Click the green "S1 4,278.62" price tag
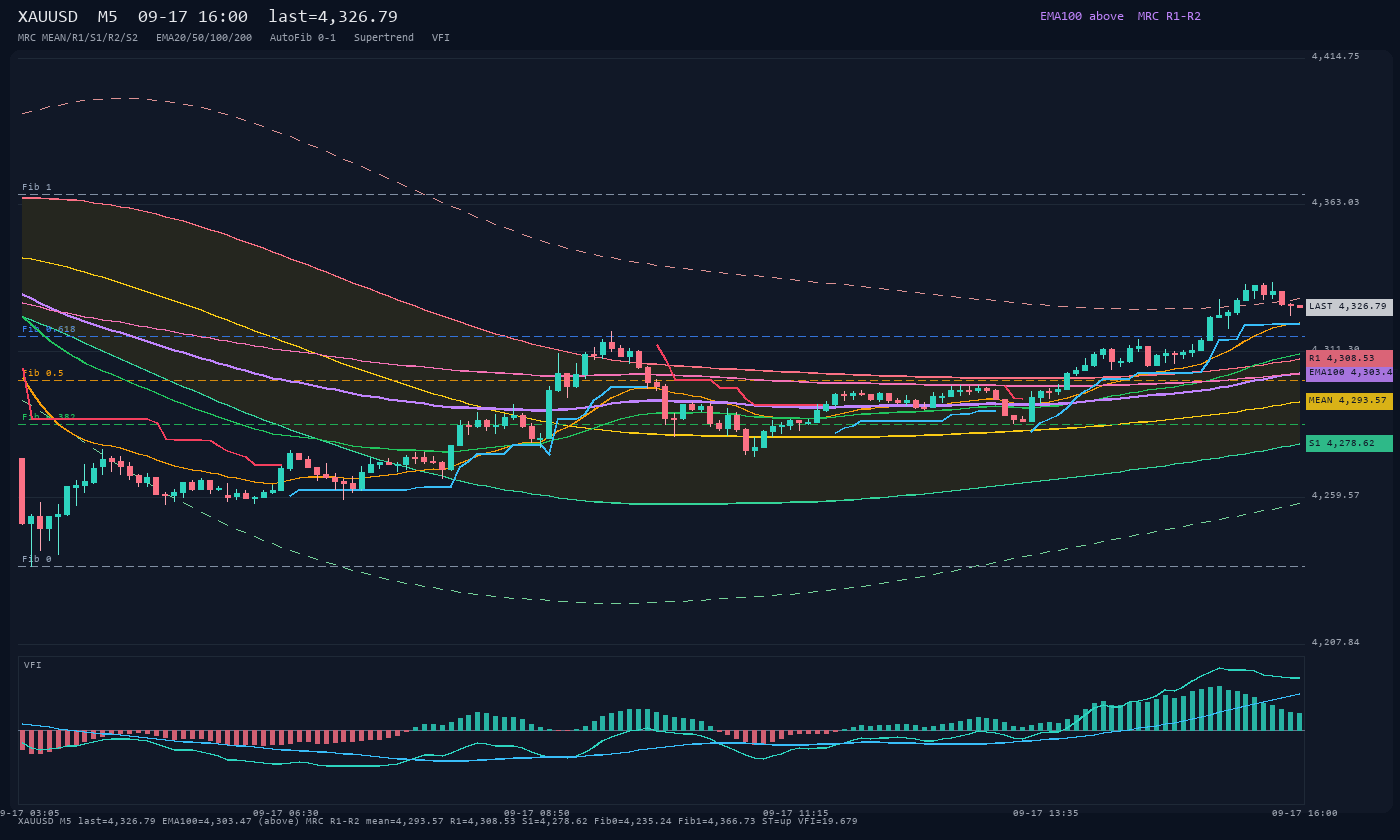Viewport: 1400px width, 840px height. 1349,443
